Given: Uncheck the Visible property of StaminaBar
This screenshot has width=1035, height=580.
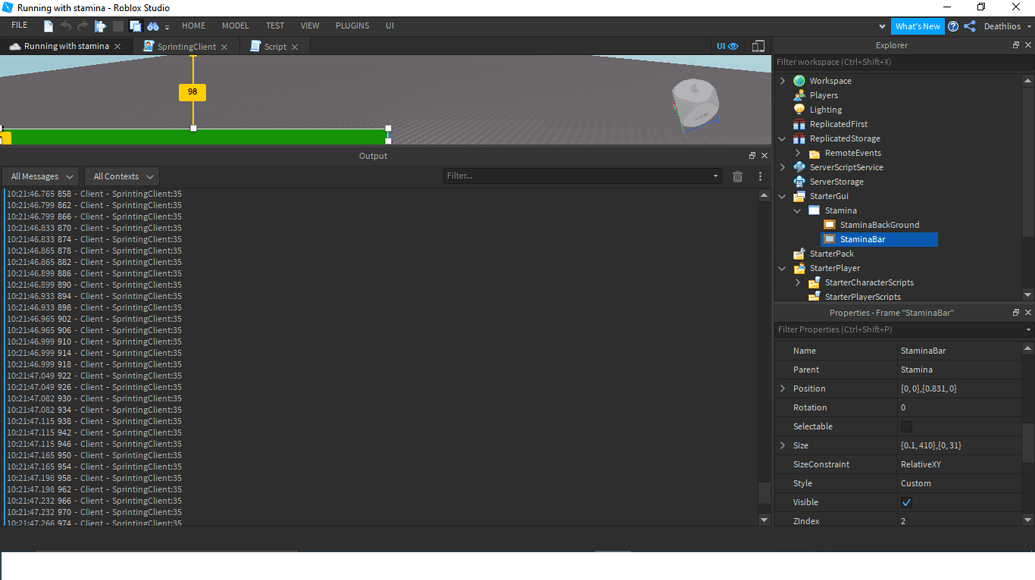Looking at the screenshot, I should coord(906,502).
